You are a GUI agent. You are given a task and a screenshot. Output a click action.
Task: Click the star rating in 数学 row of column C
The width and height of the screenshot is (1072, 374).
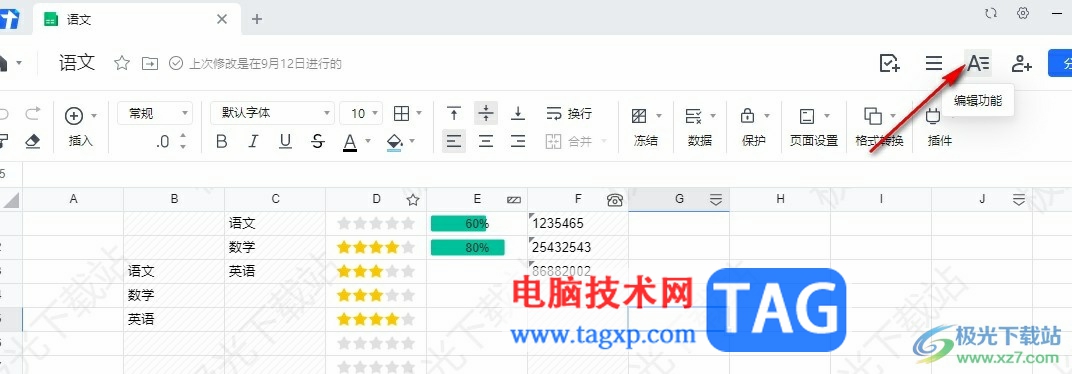click(376, 248)
